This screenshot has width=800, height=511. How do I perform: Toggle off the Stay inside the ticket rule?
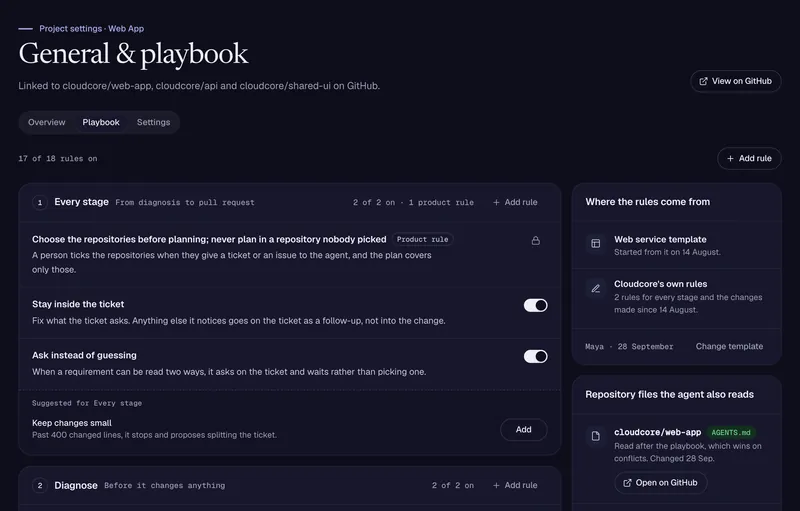coord(535,305)
